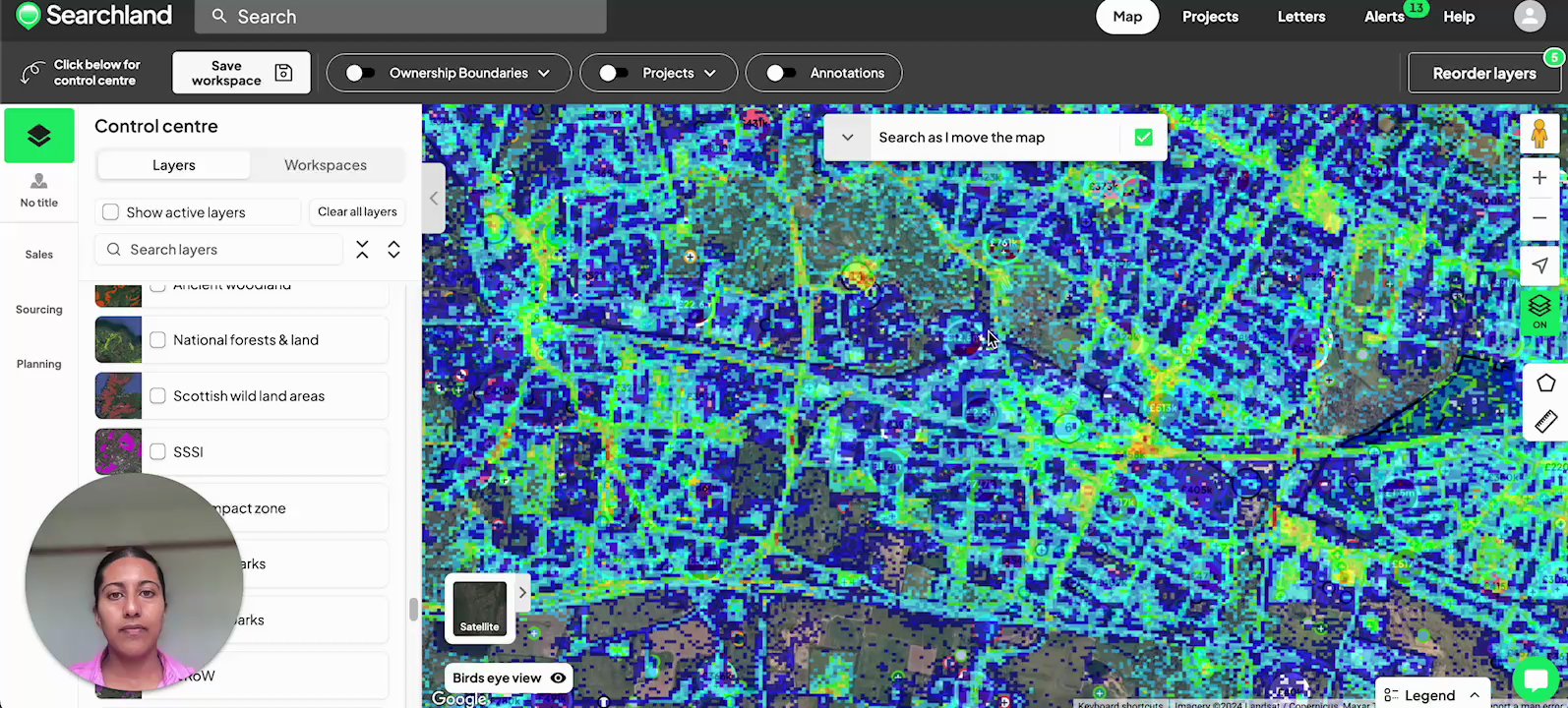This screenshot has height=708, width=1568.
Task: Click the magnifier icon in Search layers
Action: [114, 250]
